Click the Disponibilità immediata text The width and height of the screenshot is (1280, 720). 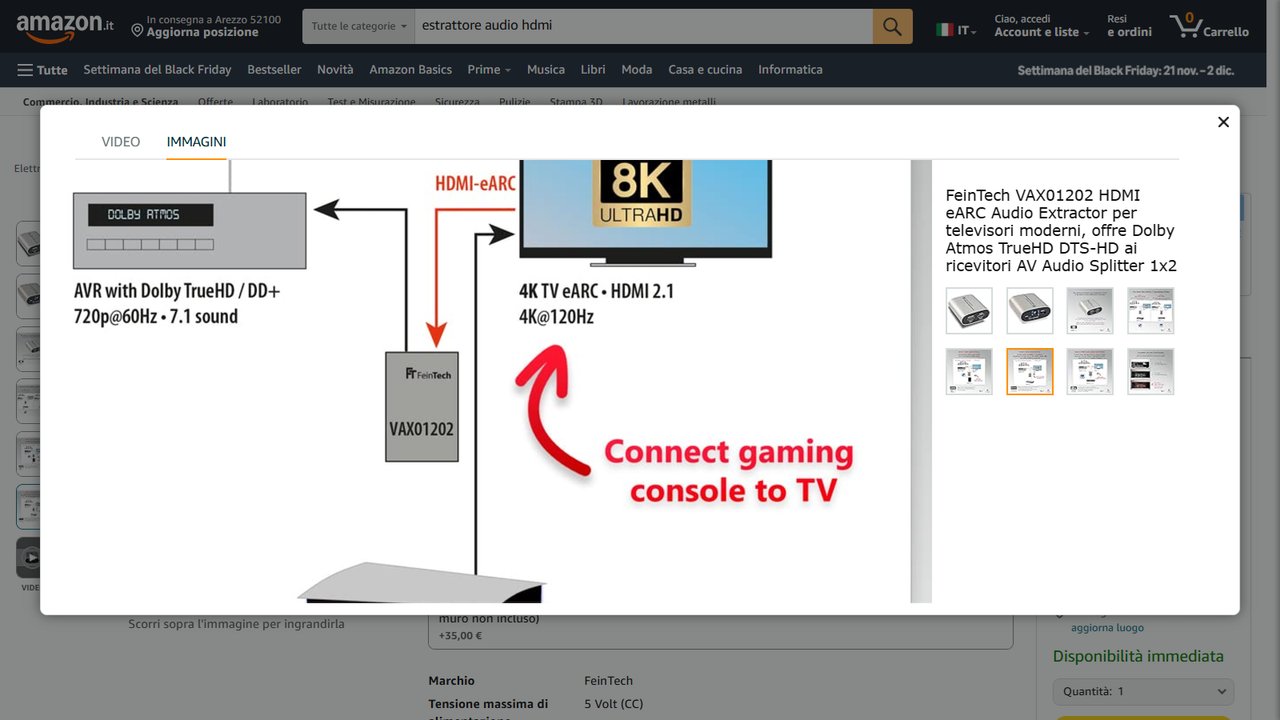point(1138,657)
